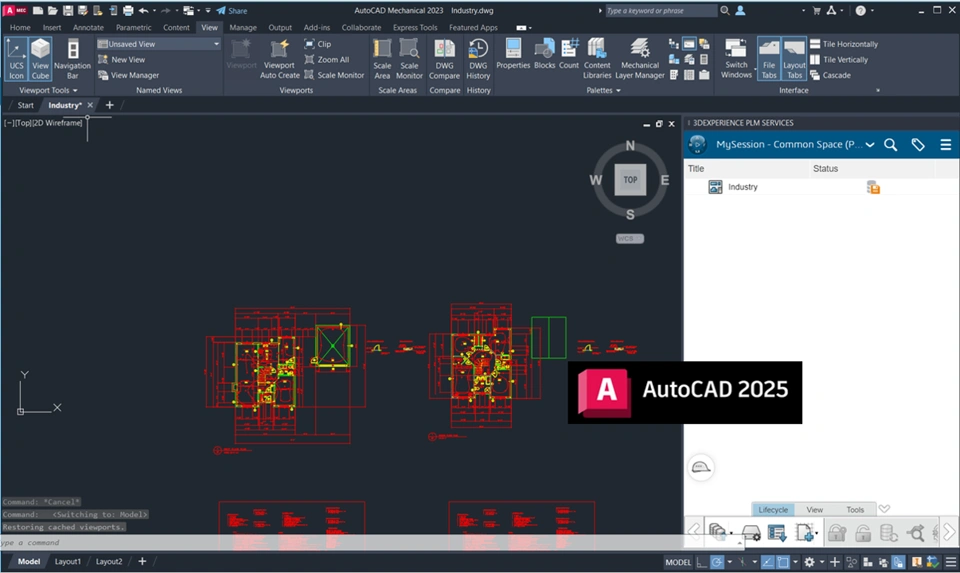Click the Switch Windows icon

point(736,59)
